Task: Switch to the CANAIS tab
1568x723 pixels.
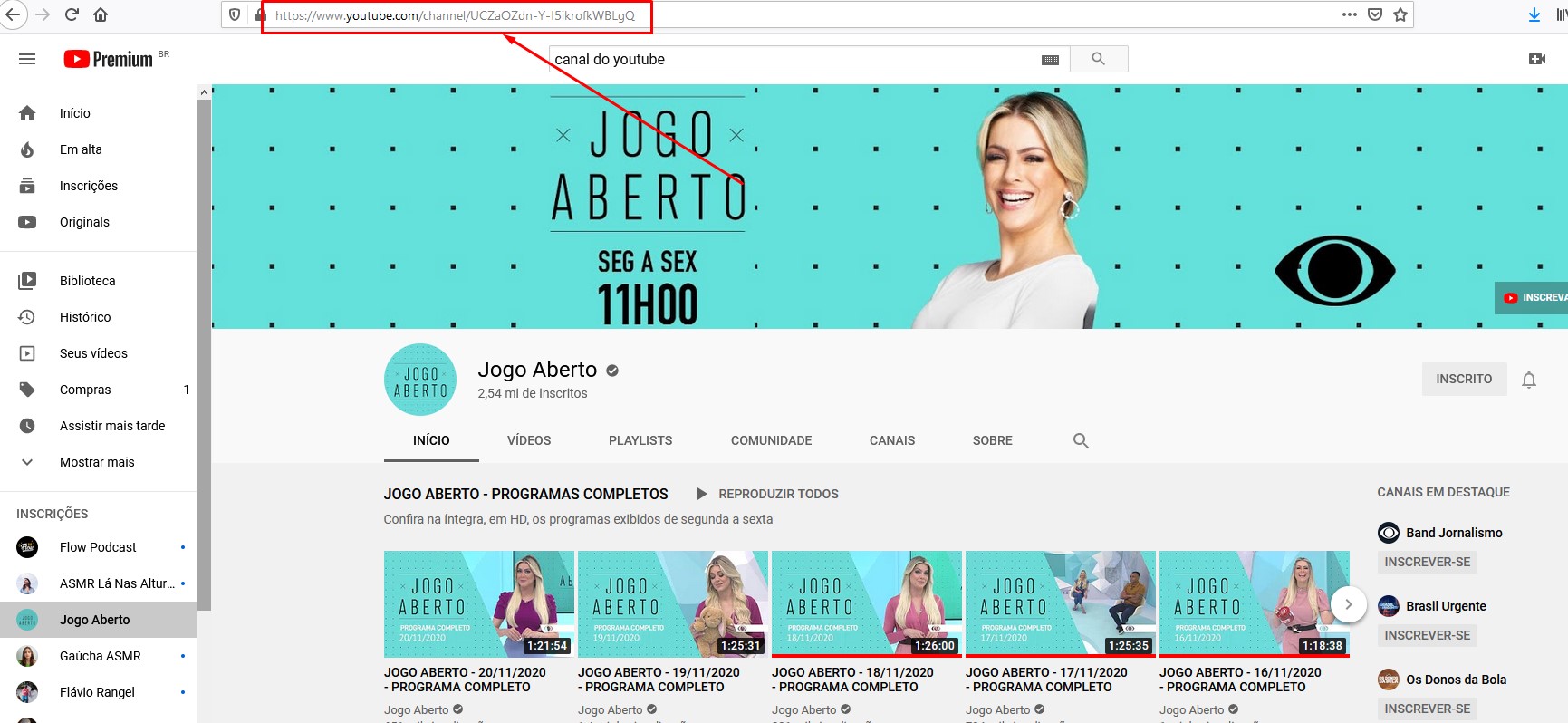Action: tap(892, 440)
